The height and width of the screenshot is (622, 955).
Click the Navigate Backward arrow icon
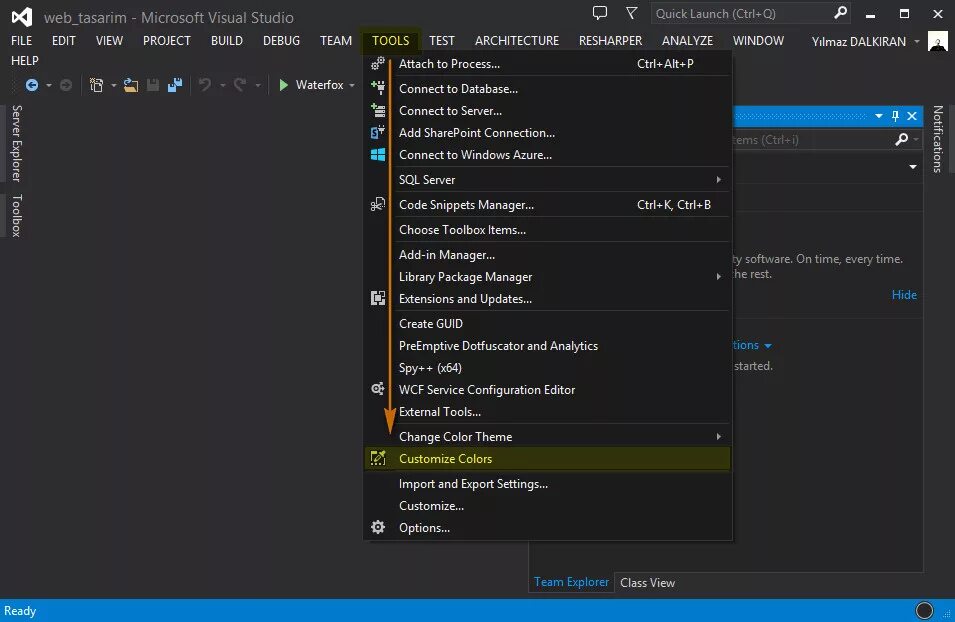click(x=32, y=85)
